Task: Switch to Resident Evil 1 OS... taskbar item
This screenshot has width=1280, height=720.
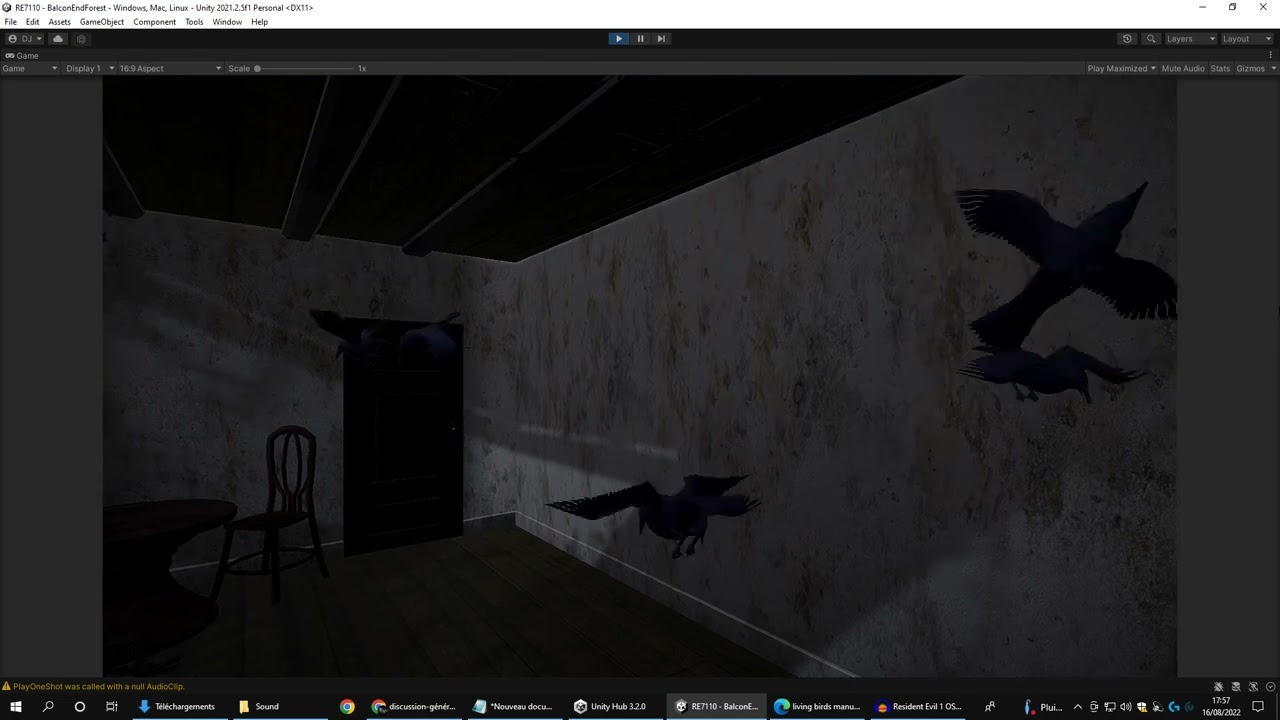Action: (x=918, y=706)
